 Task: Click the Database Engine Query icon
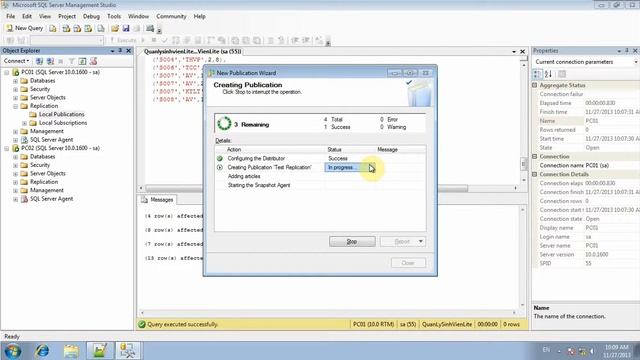[x=53, y=28]
